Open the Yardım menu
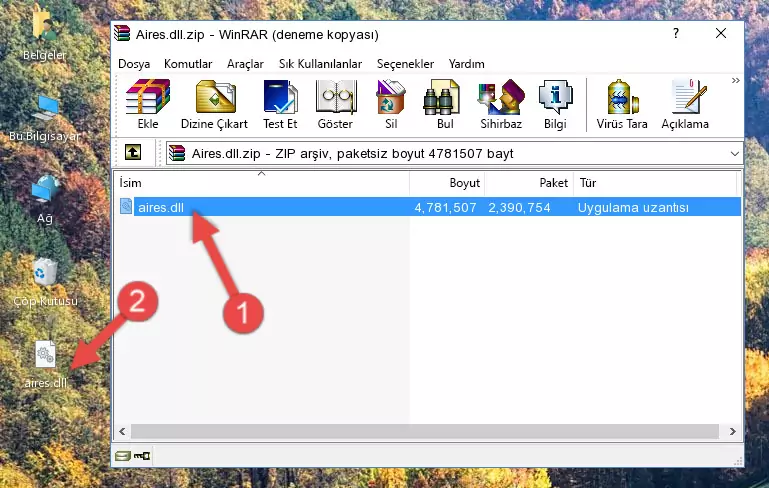The image size is (769, 488). coord(466,64)
